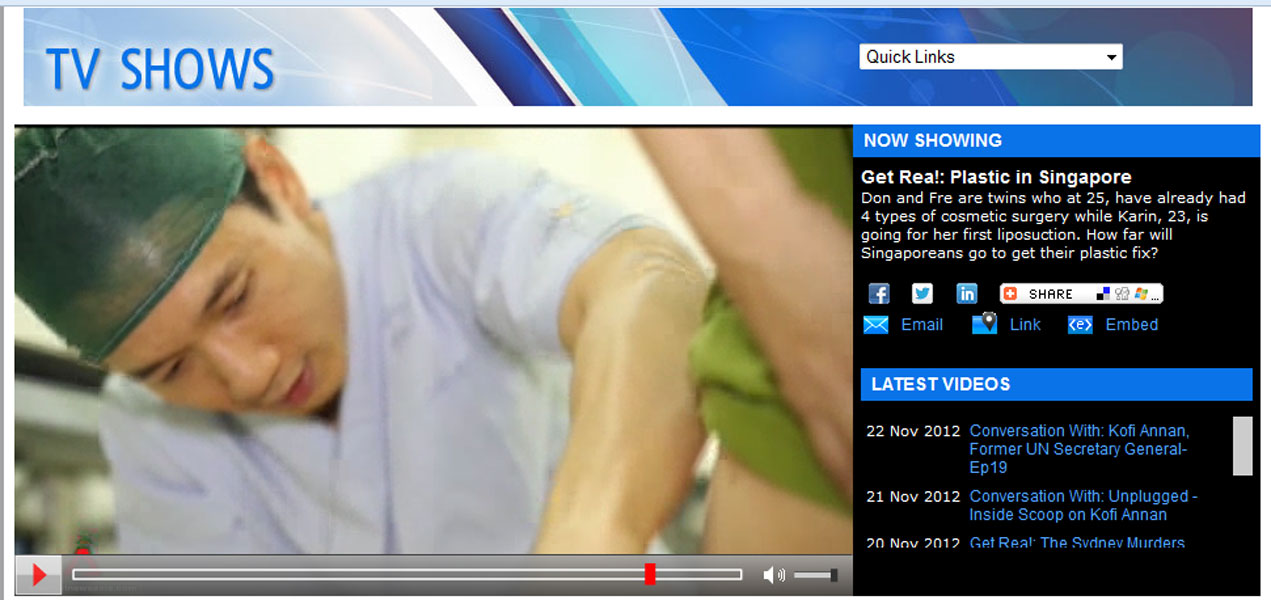Click the Link text link
This screenshot has width=1271, height=600.
(x=1025, y=325)
